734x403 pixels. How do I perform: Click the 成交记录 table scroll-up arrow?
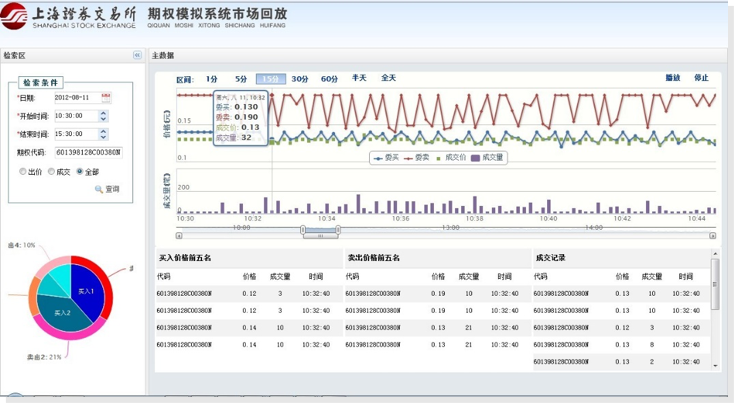[715, 254]
